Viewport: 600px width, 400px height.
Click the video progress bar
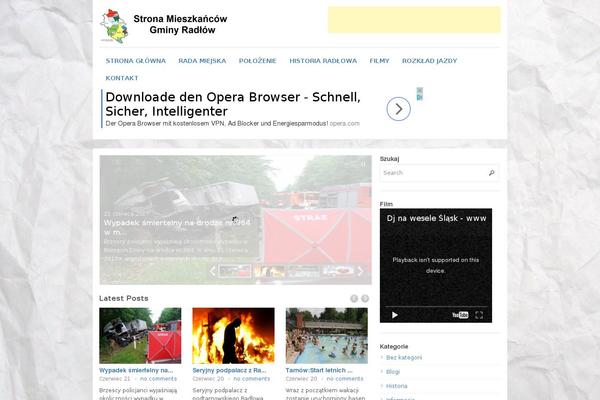[436, 307]
